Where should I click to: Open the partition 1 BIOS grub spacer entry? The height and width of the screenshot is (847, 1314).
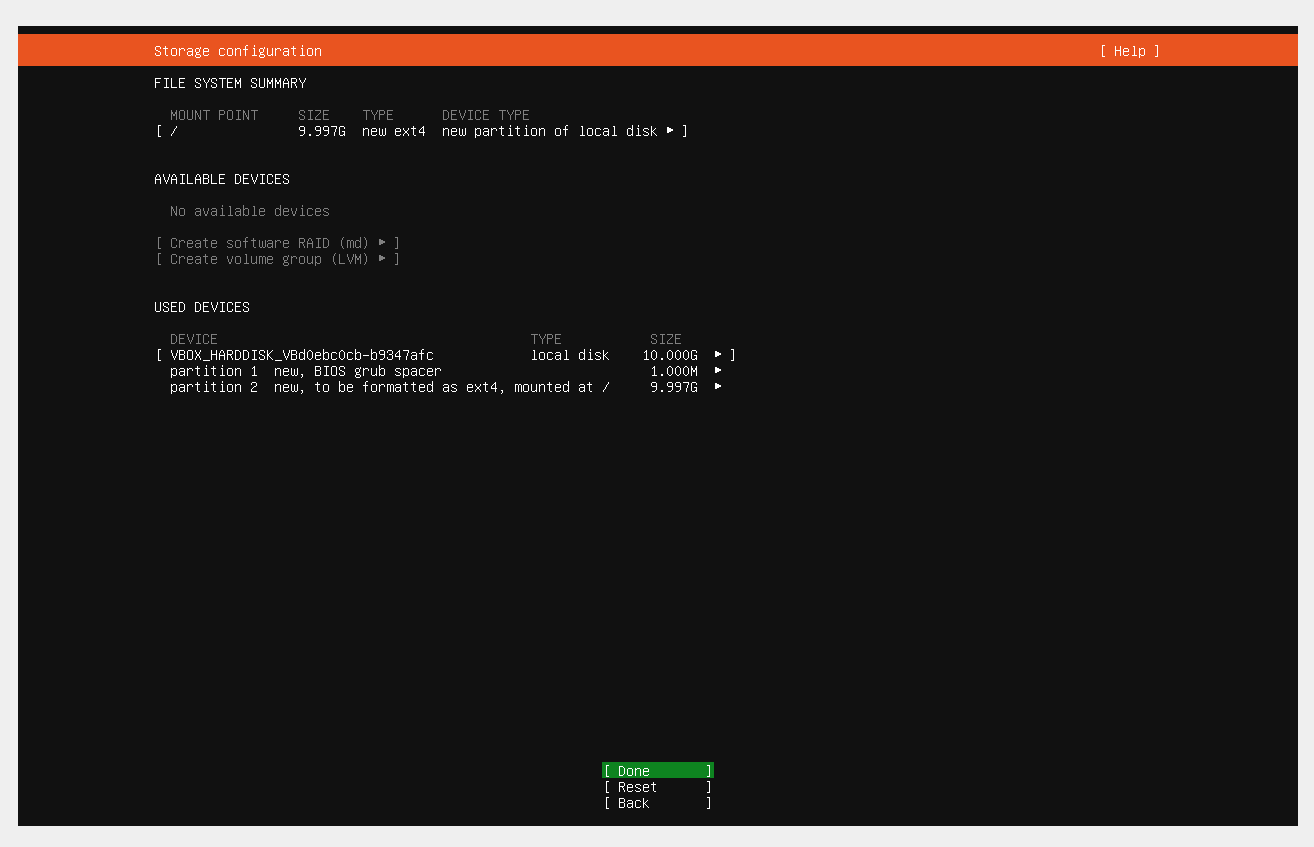pos(446,371)
